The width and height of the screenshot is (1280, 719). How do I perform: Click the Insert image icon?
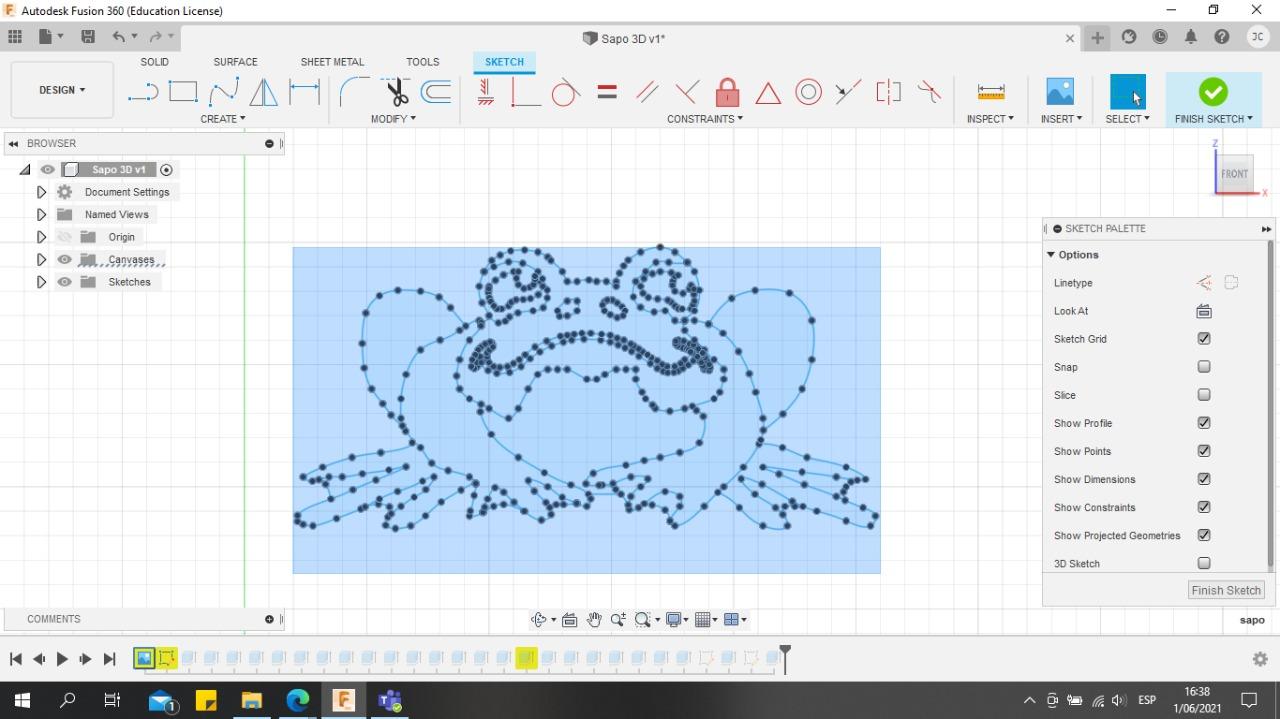tap(1060, 92)
